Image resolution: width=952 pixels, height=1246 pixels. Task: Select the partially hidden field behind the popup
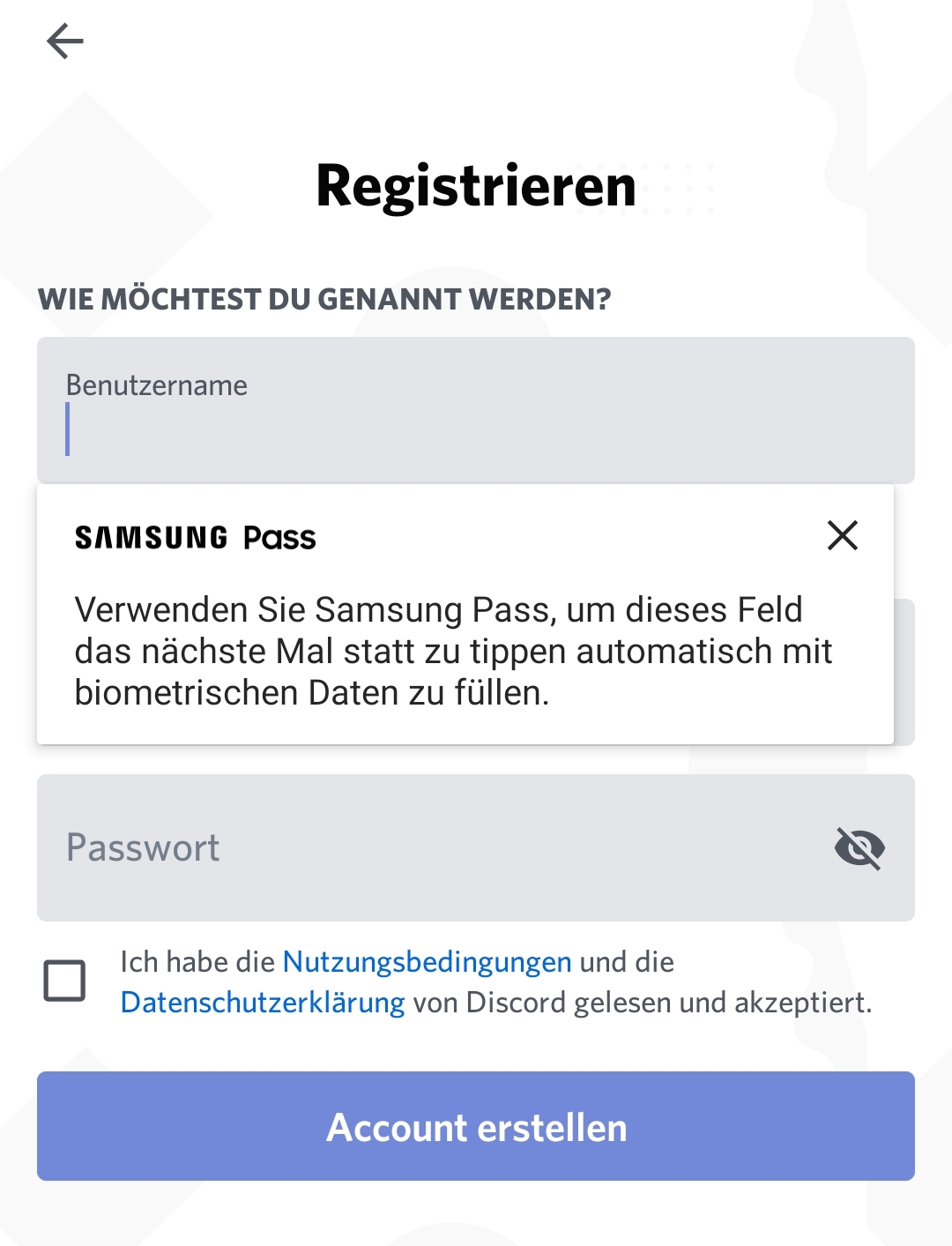point(904,672)
